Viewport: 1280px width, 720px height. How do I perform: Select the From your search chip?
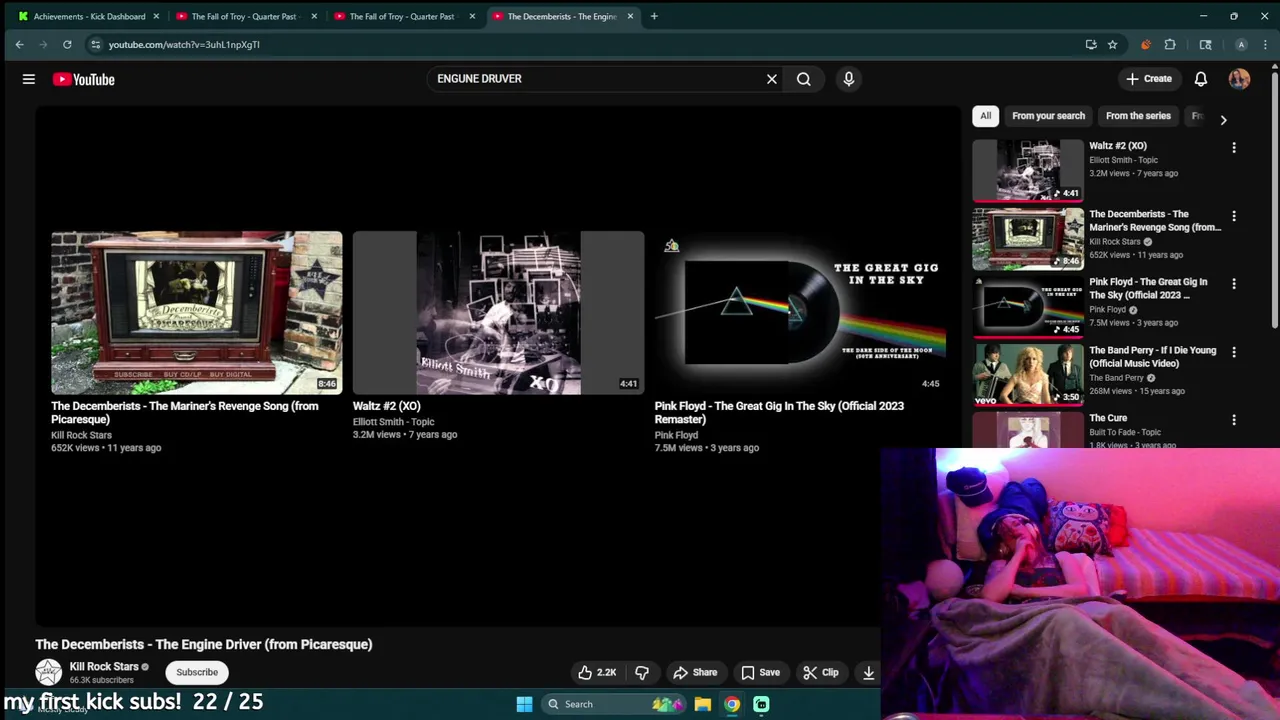click(x=1048, y=116)
